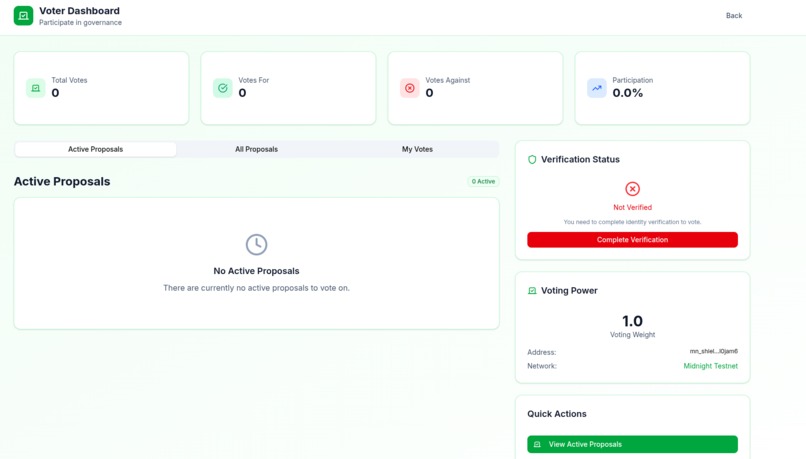Click the icon inside View Active Proposals button
The height and width of the screenshot is (459, 806).
[x=537, y=444]
